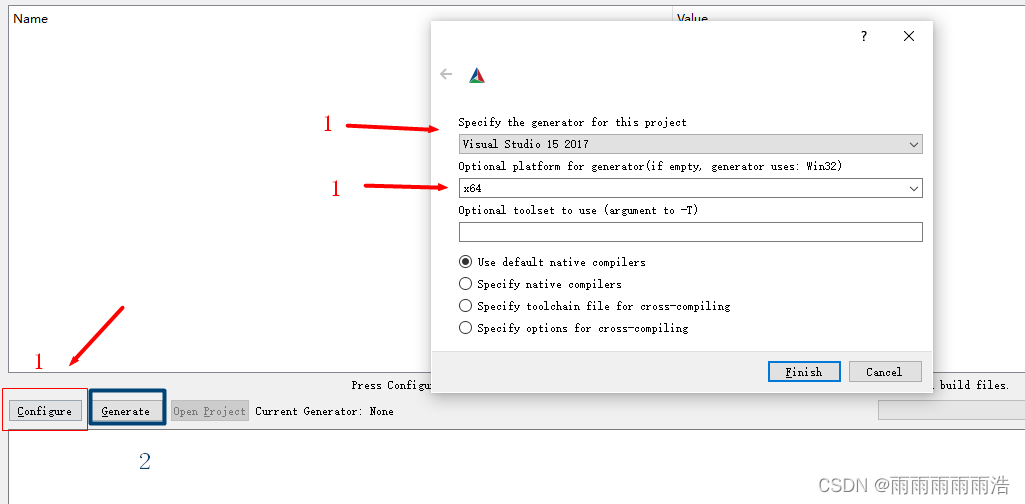Click the Open Project button

[209, 411]
